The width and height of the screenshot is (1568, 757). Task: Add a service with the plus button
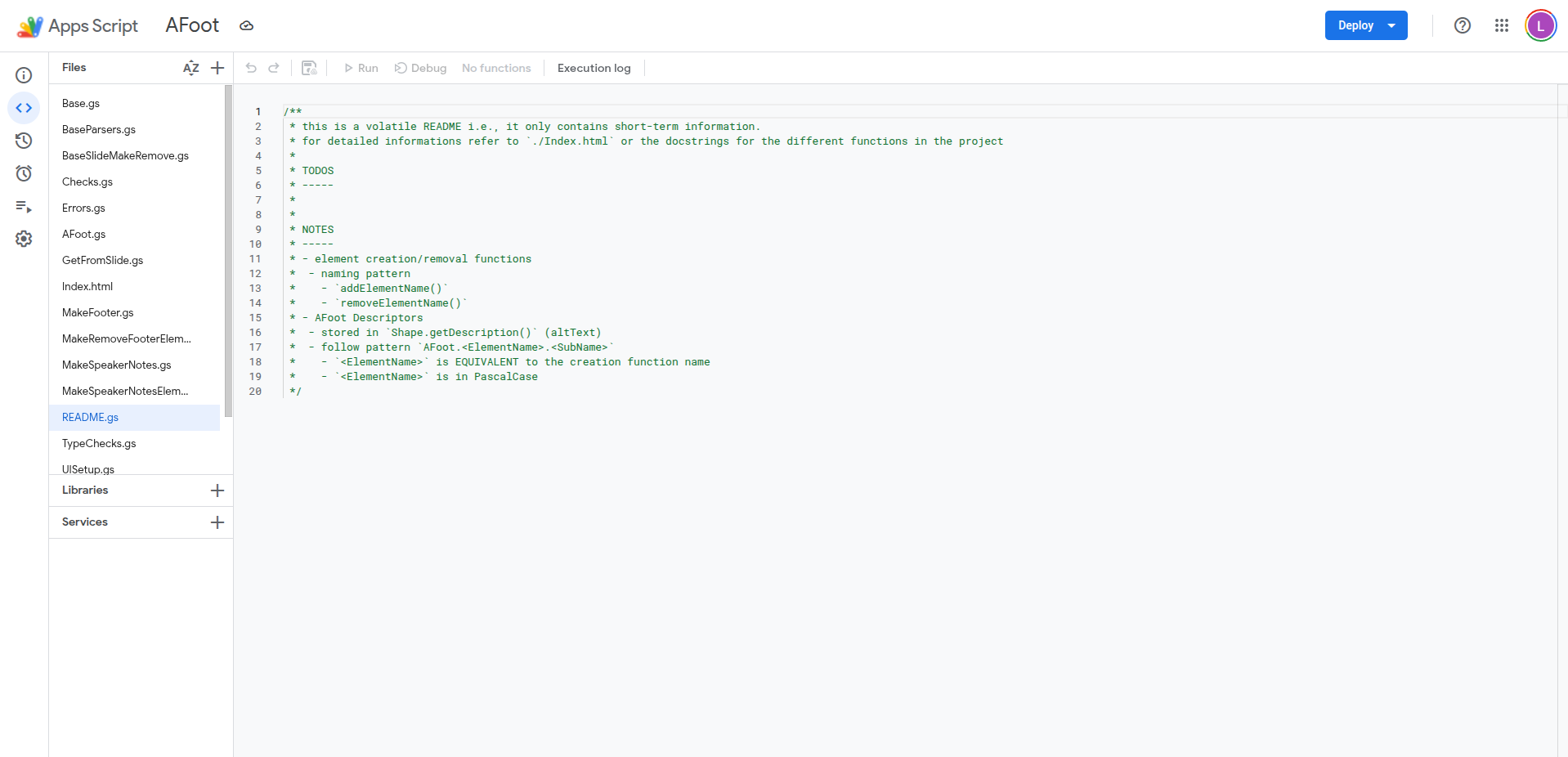click(217, 522)
